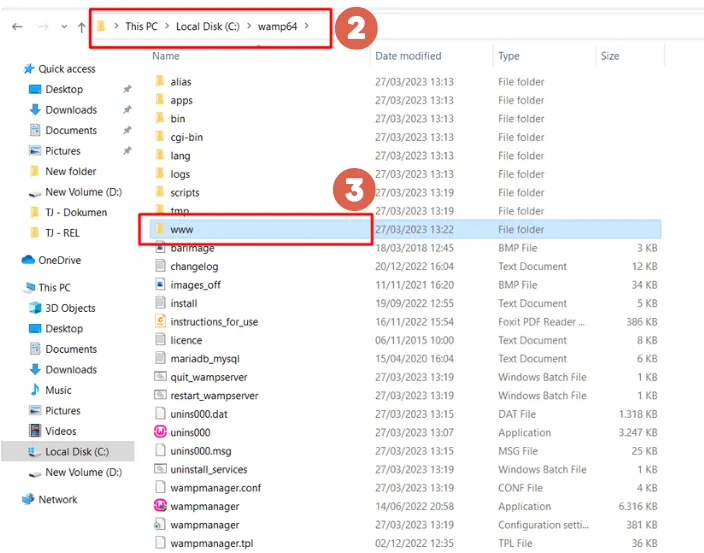Screen dimensions: 704x553
Task: Select the uninstall_services batch file icon
Action: point(160,469)
